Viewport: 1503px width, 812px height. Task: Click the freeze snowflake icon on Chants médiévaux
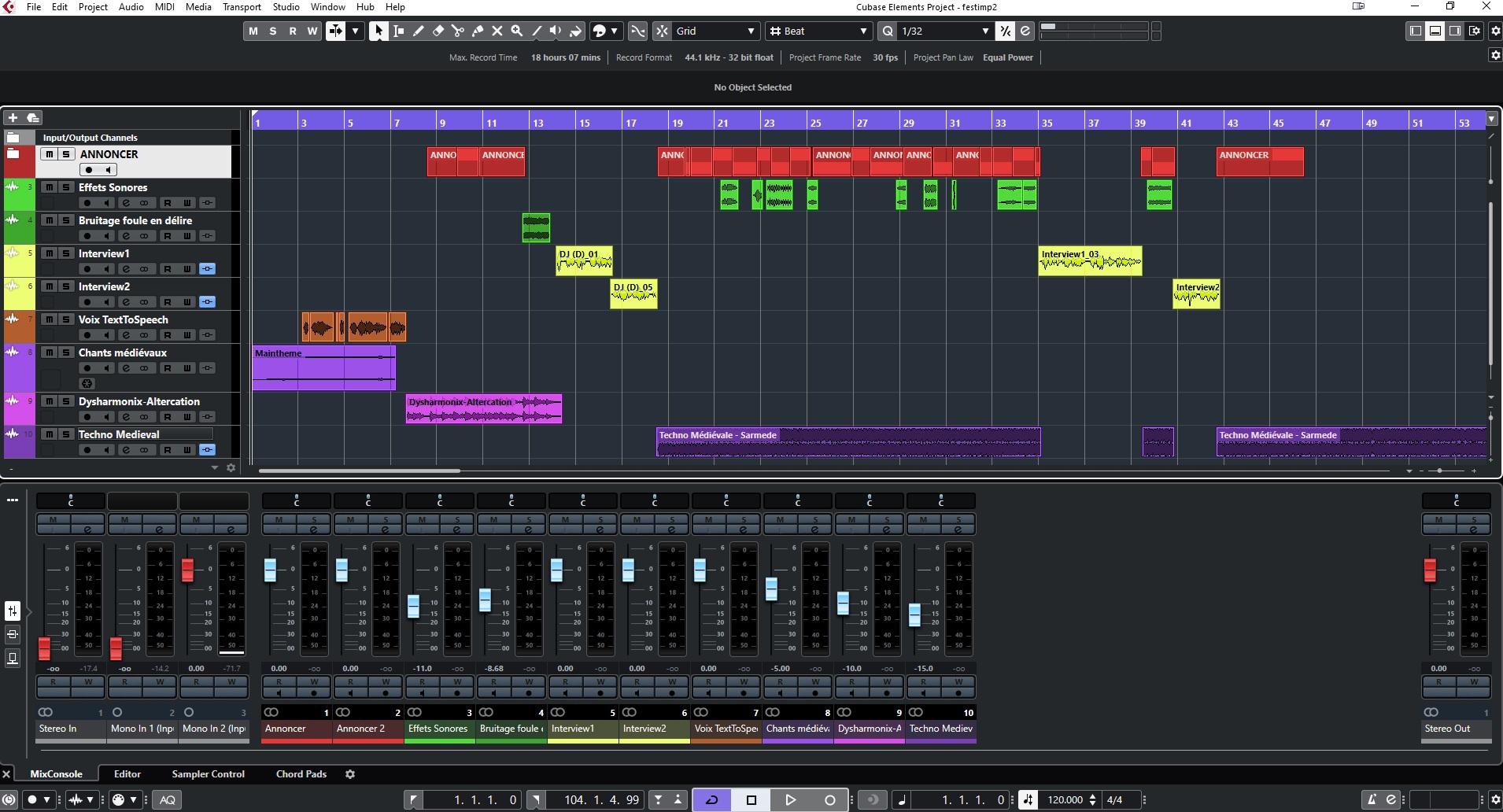tap(87, 383)
